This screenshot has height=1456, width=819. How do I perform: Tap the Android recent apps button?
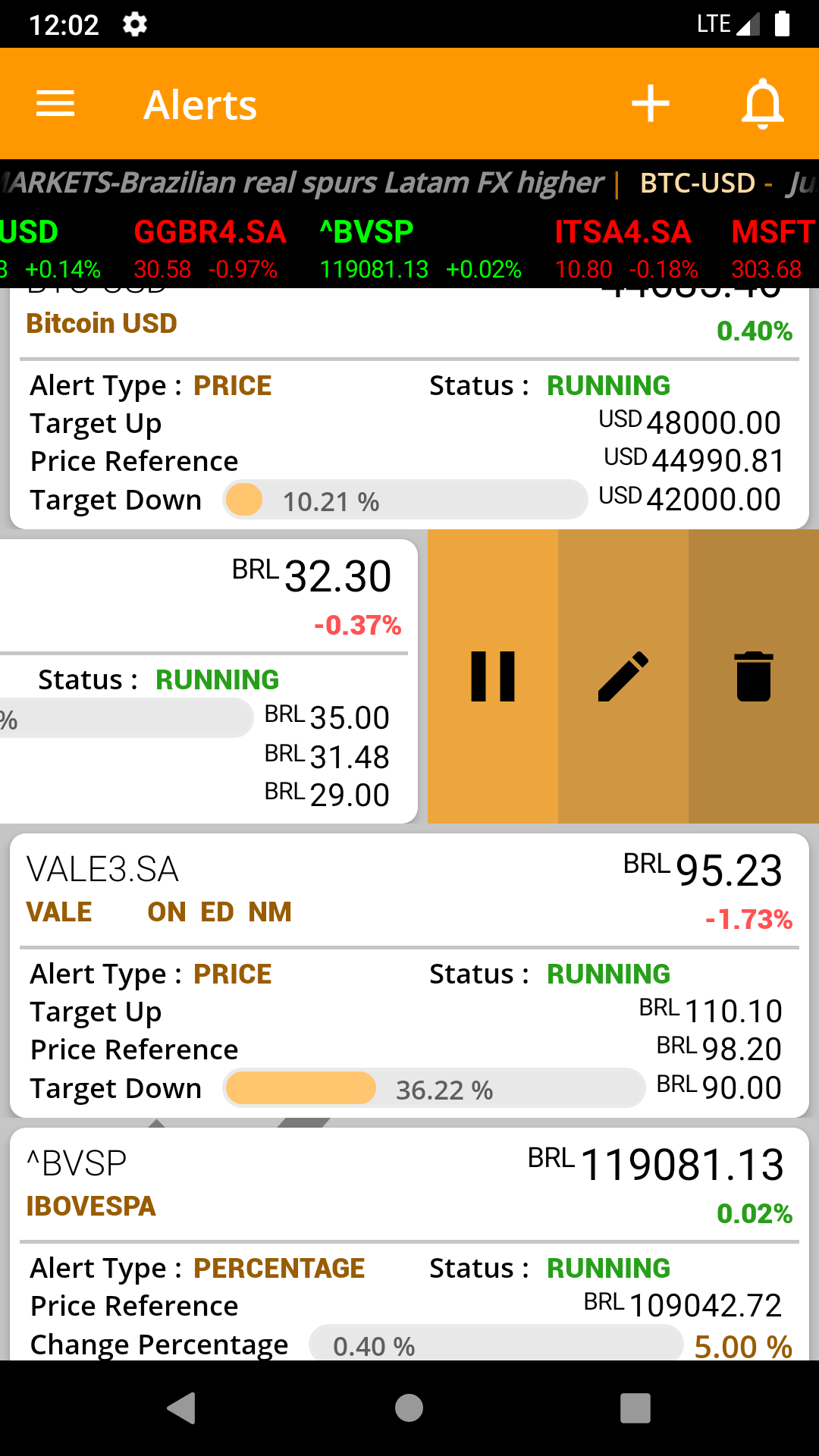635,1408
